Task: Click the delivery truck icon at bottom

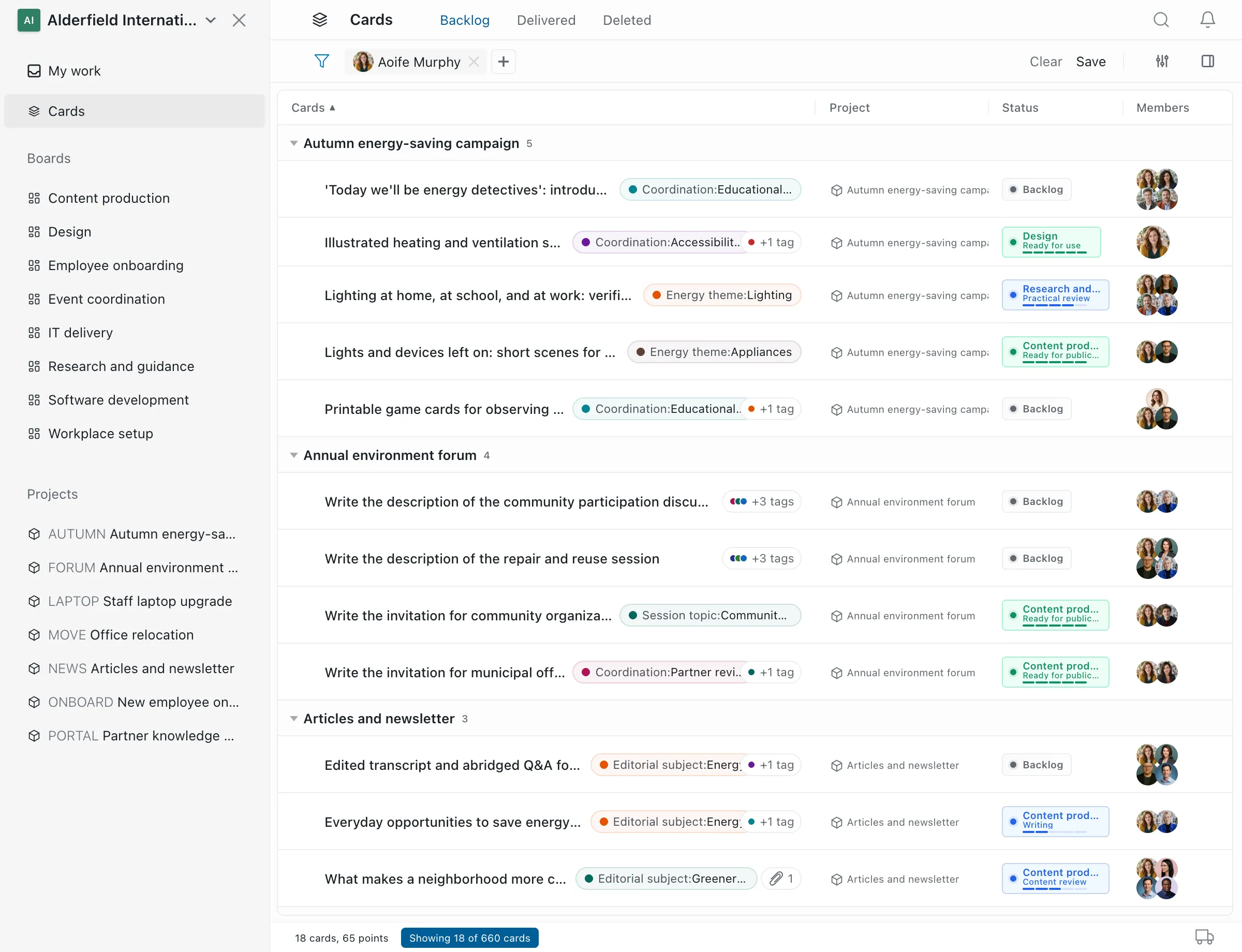Action: [x=1204, y=936]
